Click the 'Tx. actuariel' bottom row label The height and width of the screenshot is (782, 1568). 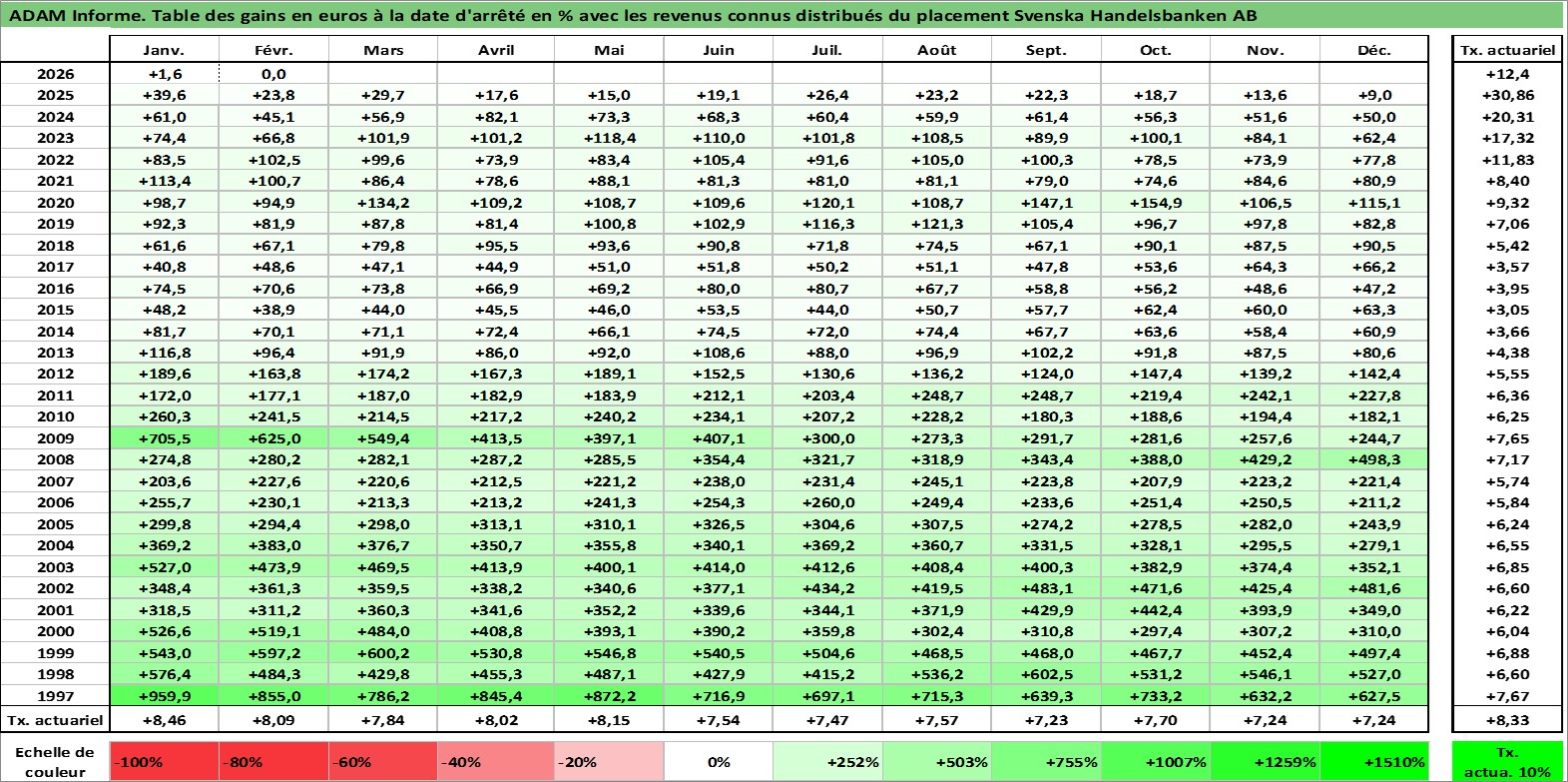click(x=55, y=720)
